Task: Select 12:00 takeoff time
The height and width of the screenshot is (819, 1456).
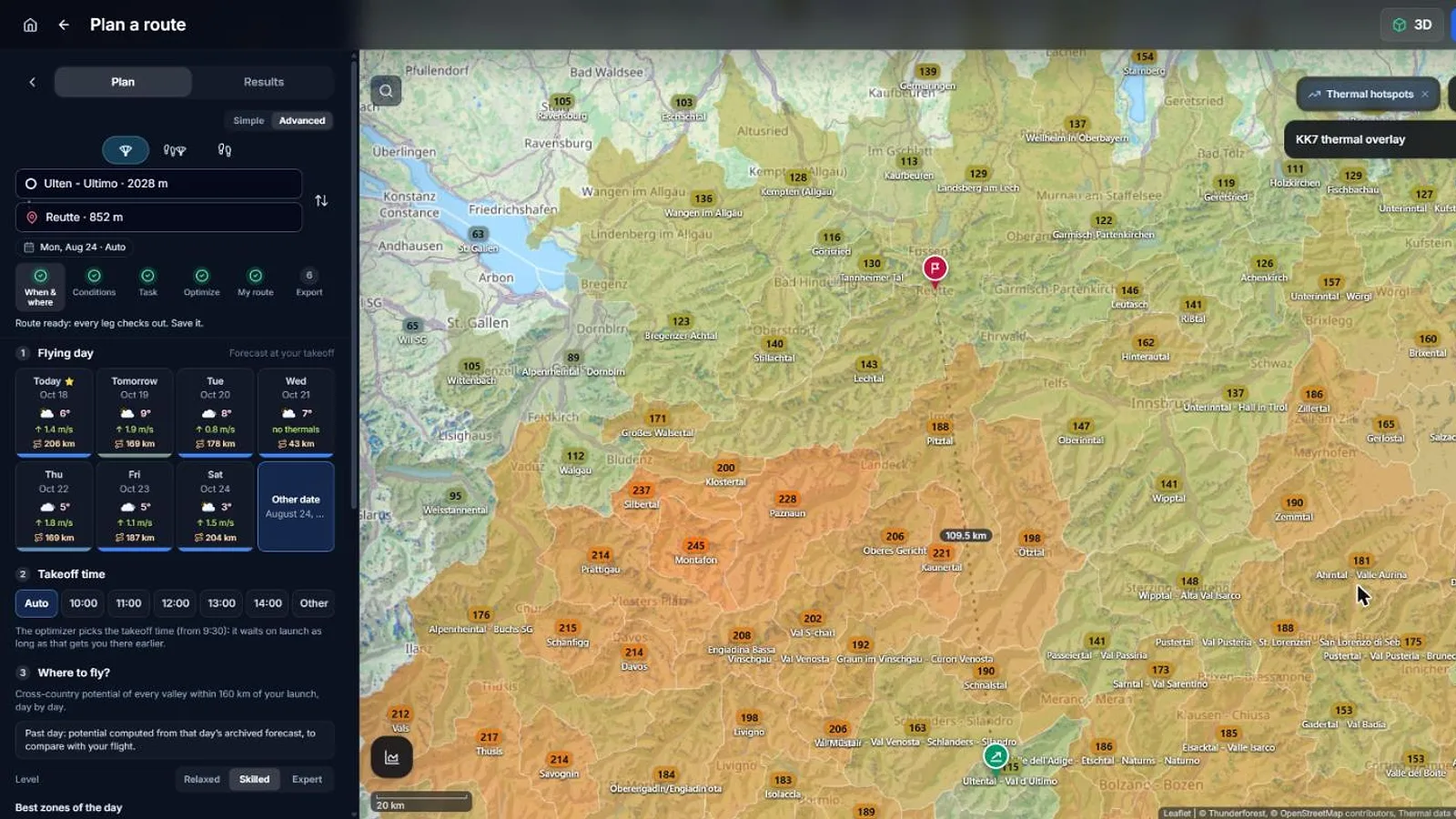Action: 176,603
